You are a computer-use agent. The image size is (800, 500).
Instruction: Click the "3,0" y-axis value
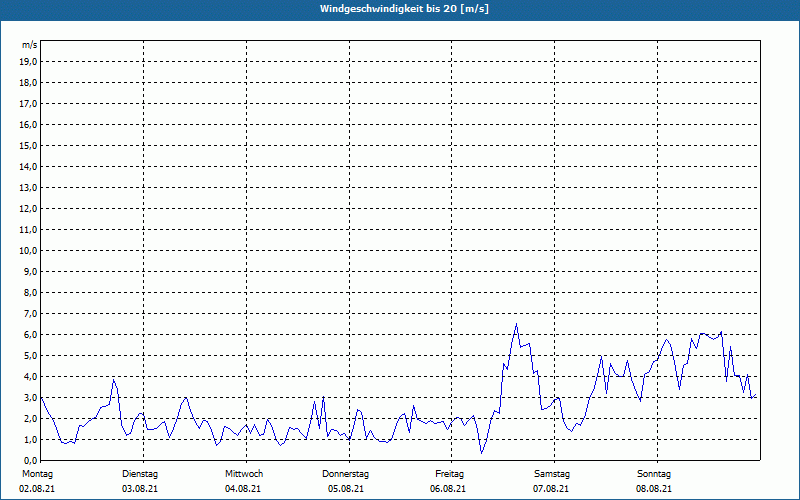pos(31,397)
